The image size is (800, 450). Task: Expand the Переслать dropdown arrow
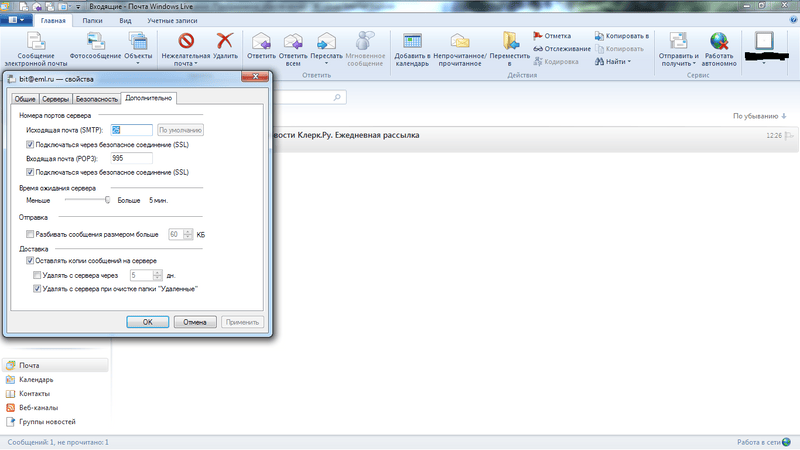[x=327, y=64]
